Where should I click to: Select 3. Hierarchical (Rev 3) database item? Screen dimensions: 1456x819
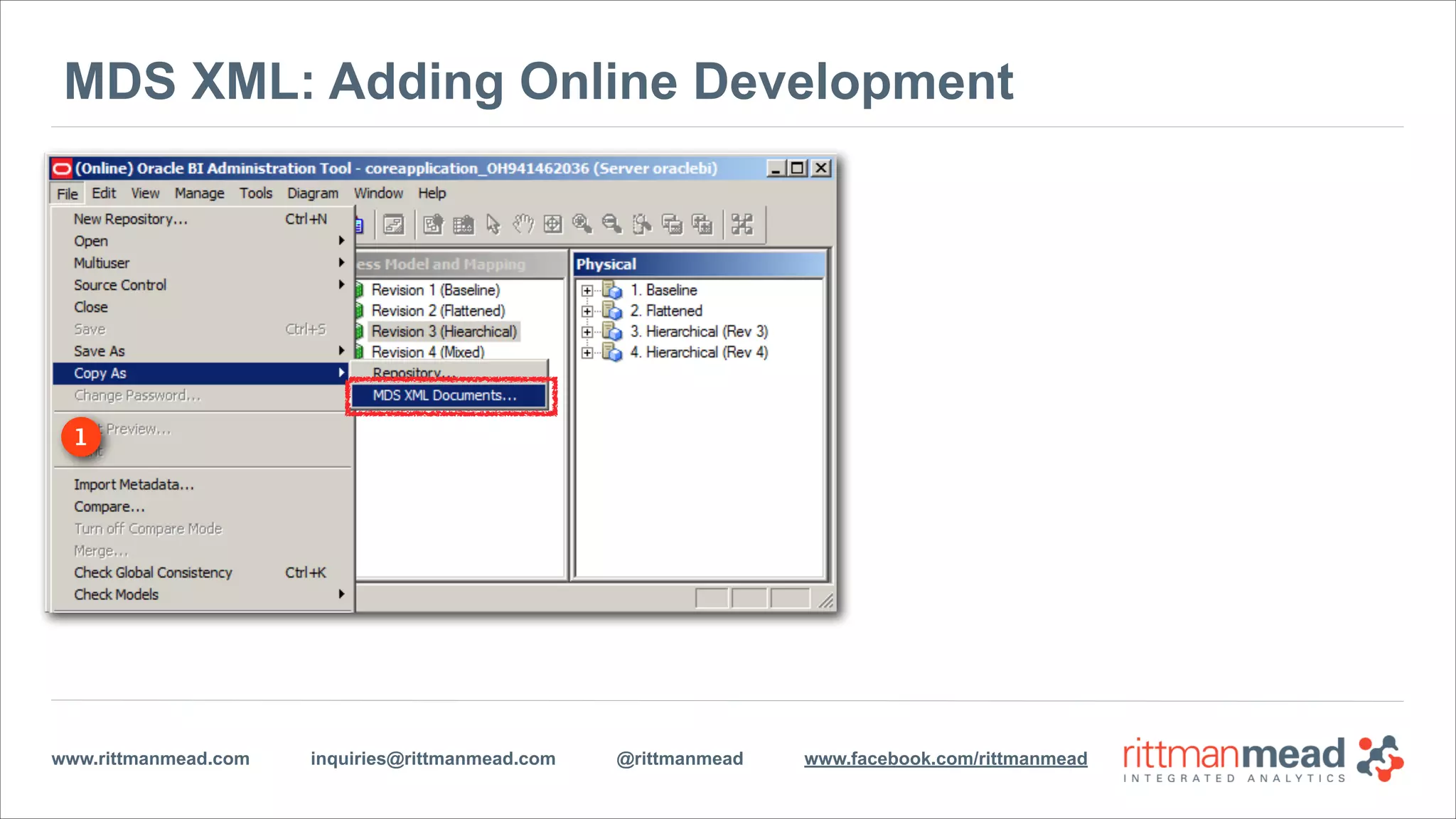pos(699,332)
